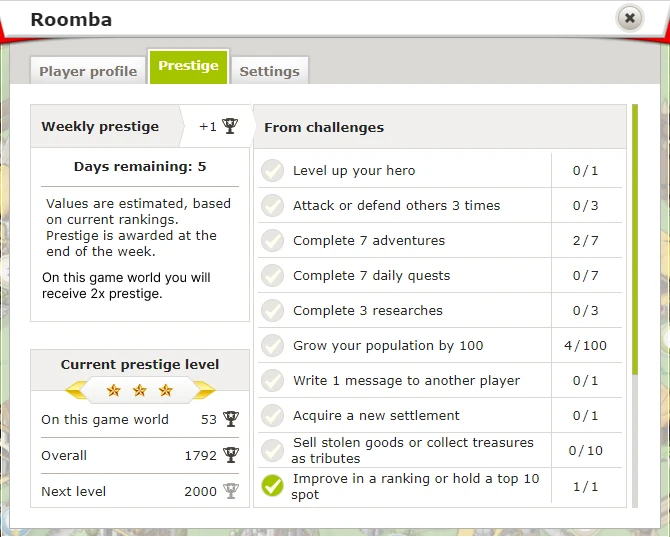Screen dimensions: 670x537
Task: Click the check circle for Level up your hero
Action: [272, 171]
